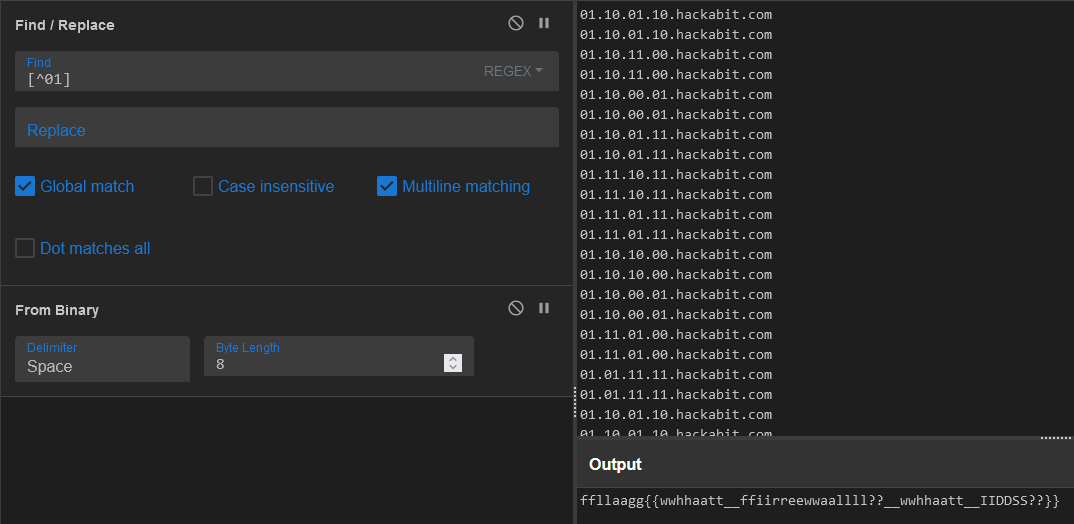Disable the From Binary operation
1074x524 pixels.
pyautogui.click(x=516, y=308)
